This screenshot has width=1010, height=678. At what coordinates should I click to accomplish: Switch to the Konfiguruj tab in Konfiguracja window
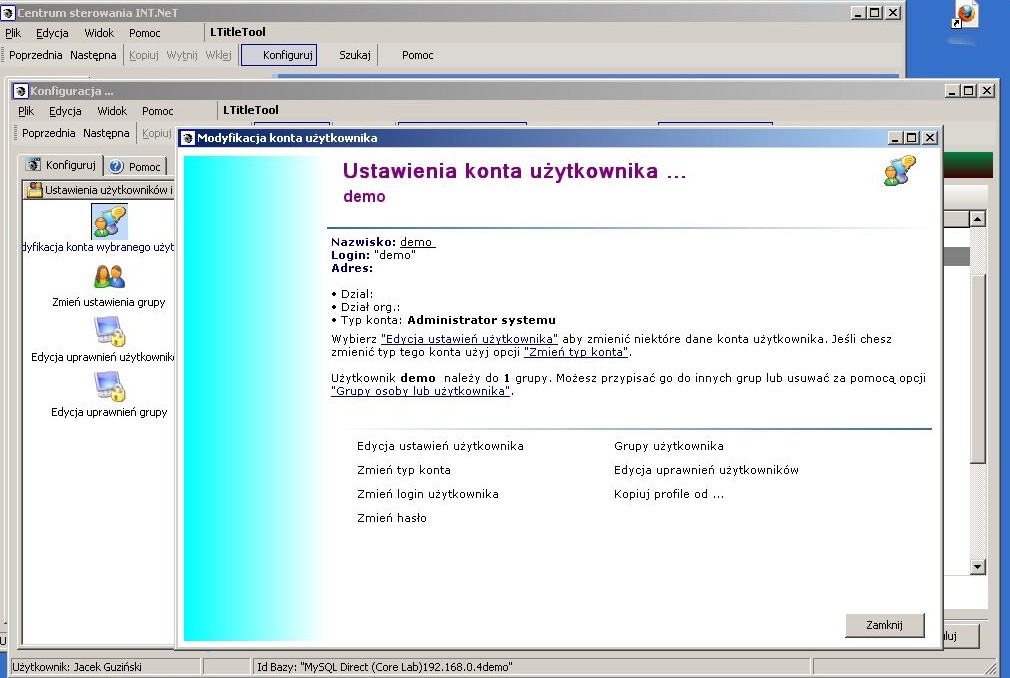point(61,165)
